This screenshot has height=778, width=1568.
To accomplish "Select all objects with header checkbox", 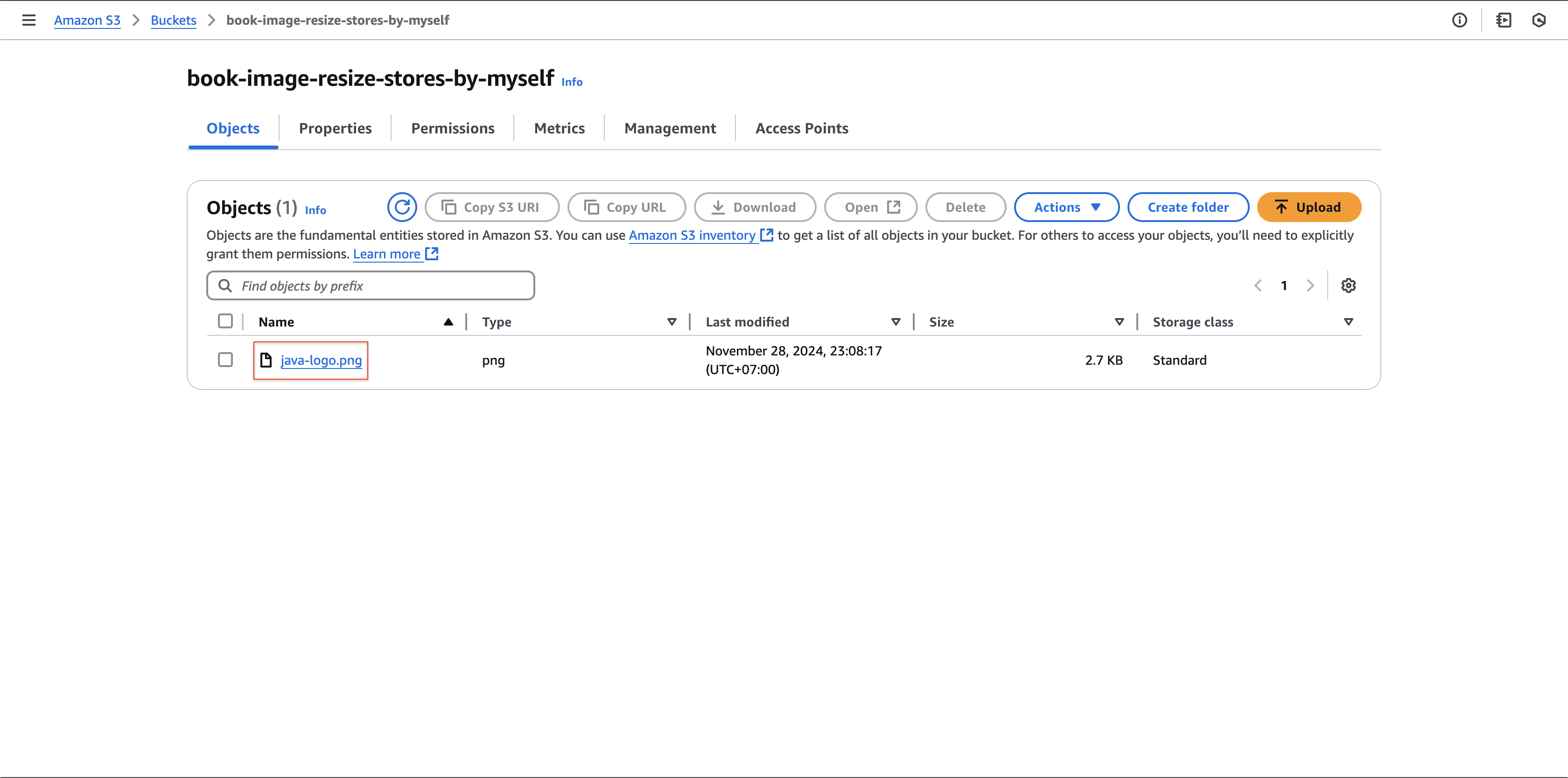I will (225, 321).
